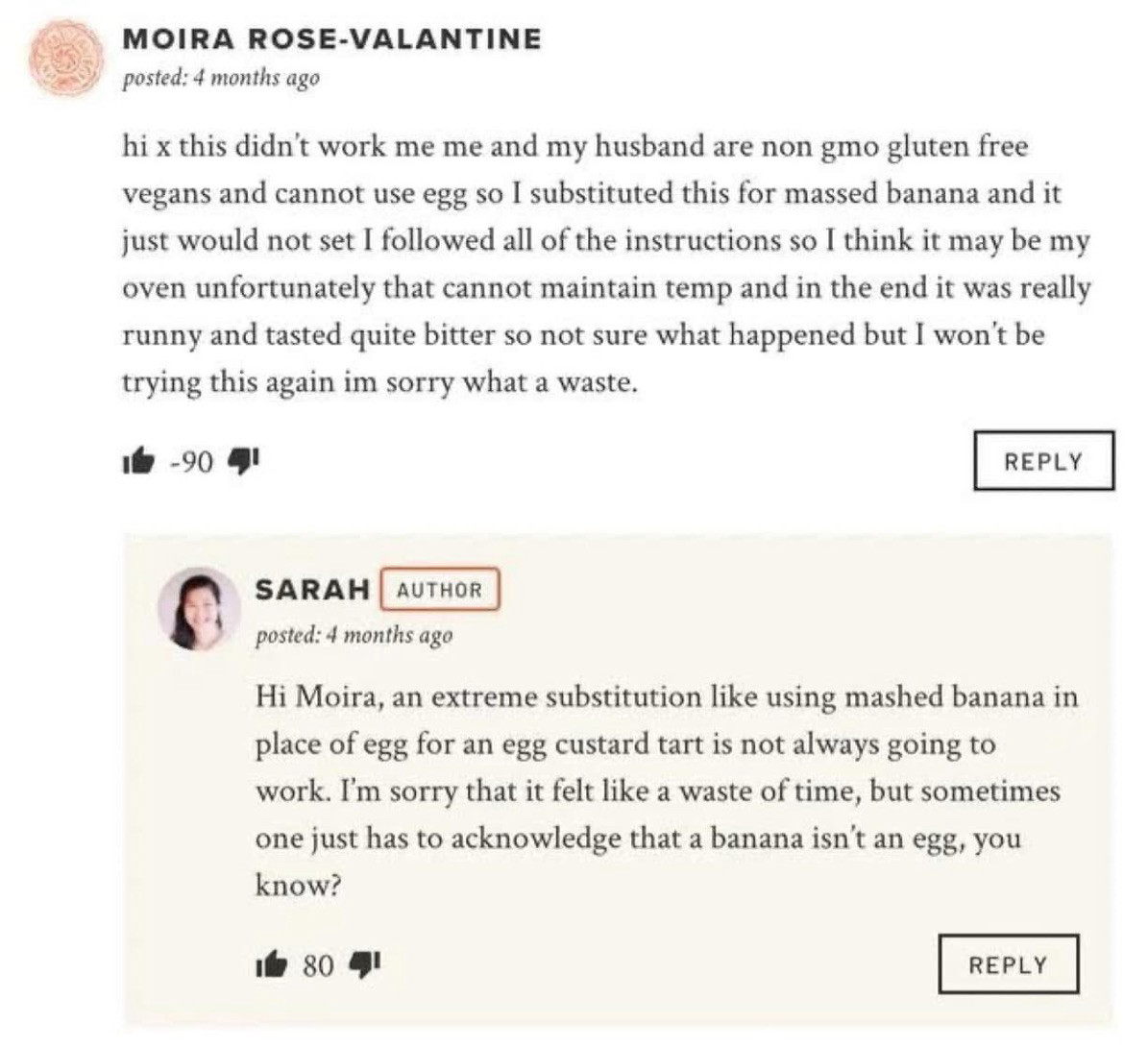
Task: Click the -90 vote score
Action: (191, 462)
